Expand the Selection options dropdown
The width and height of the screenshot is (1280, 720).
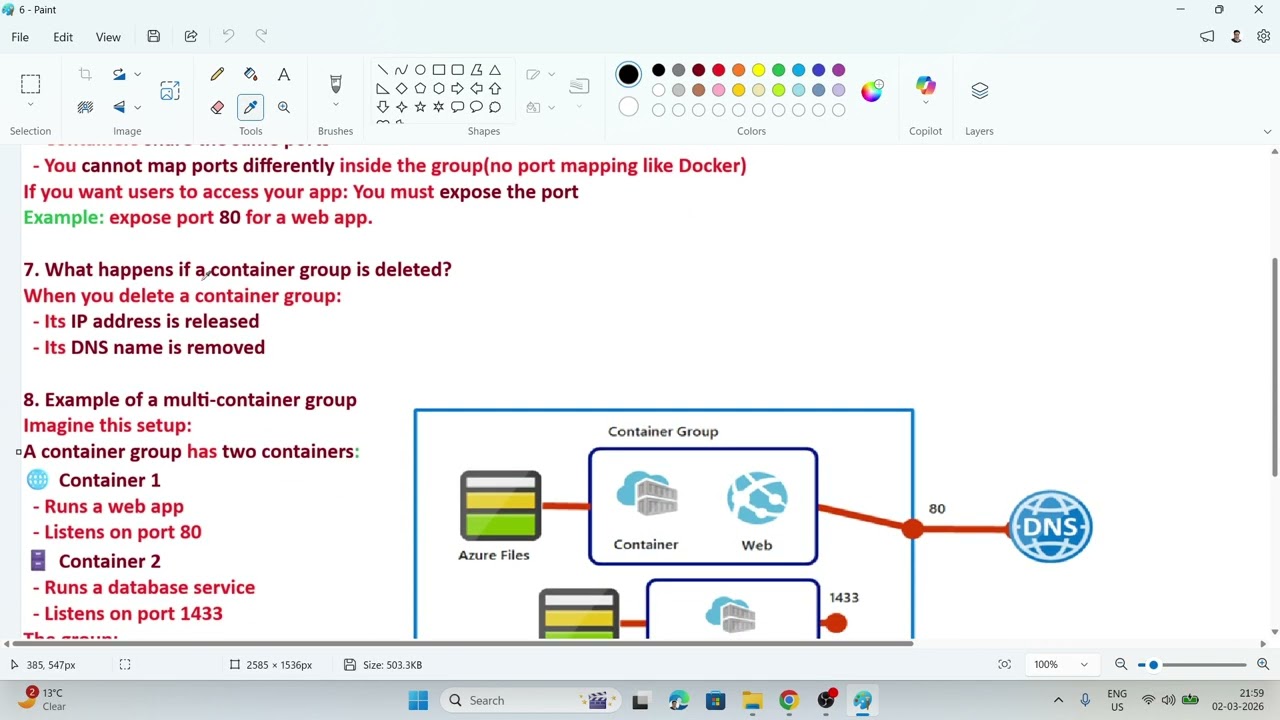(x=30, y=105)
